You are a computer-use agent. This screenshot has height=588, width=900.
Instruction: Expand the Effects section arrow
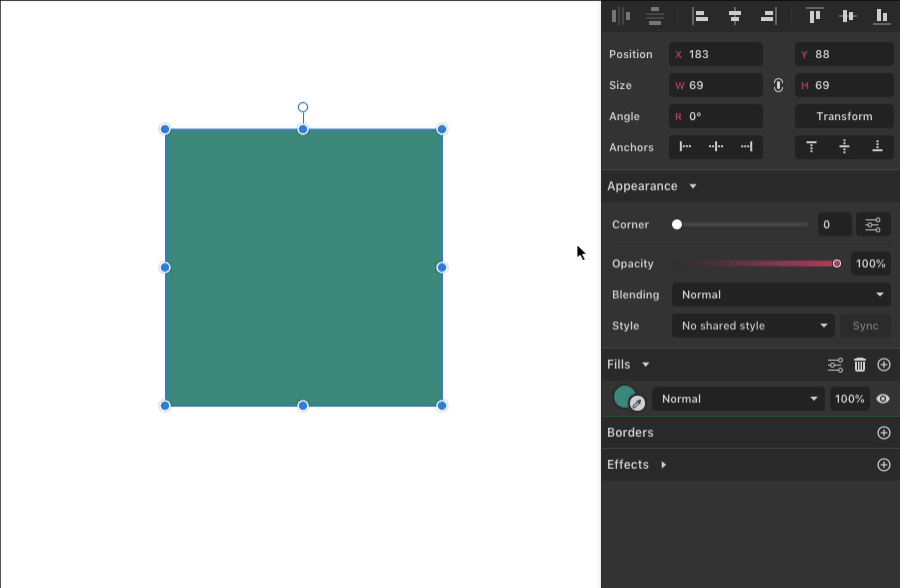click(x=663, y=465)
